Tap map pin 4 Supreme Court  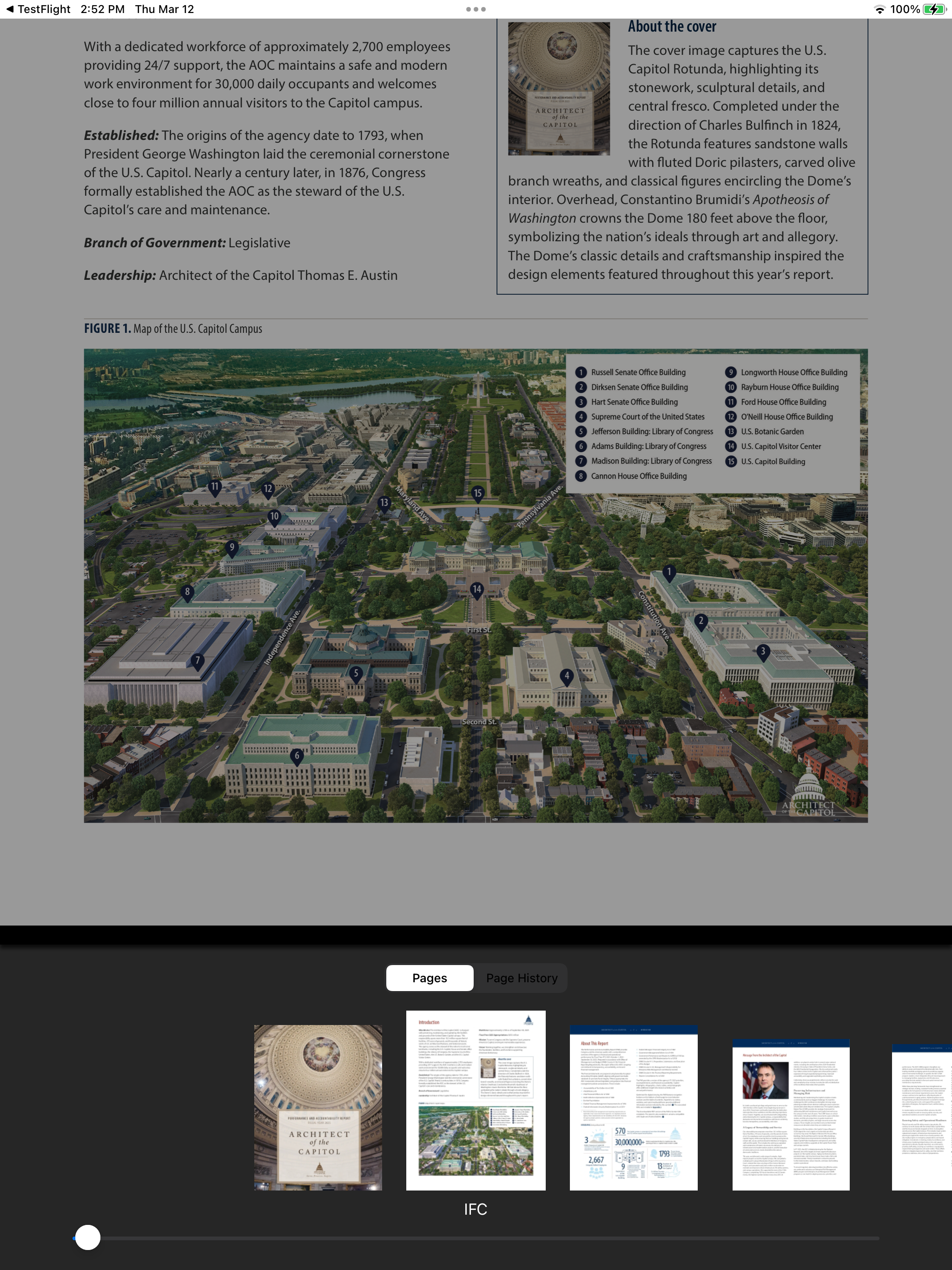(x=567, y=677)
